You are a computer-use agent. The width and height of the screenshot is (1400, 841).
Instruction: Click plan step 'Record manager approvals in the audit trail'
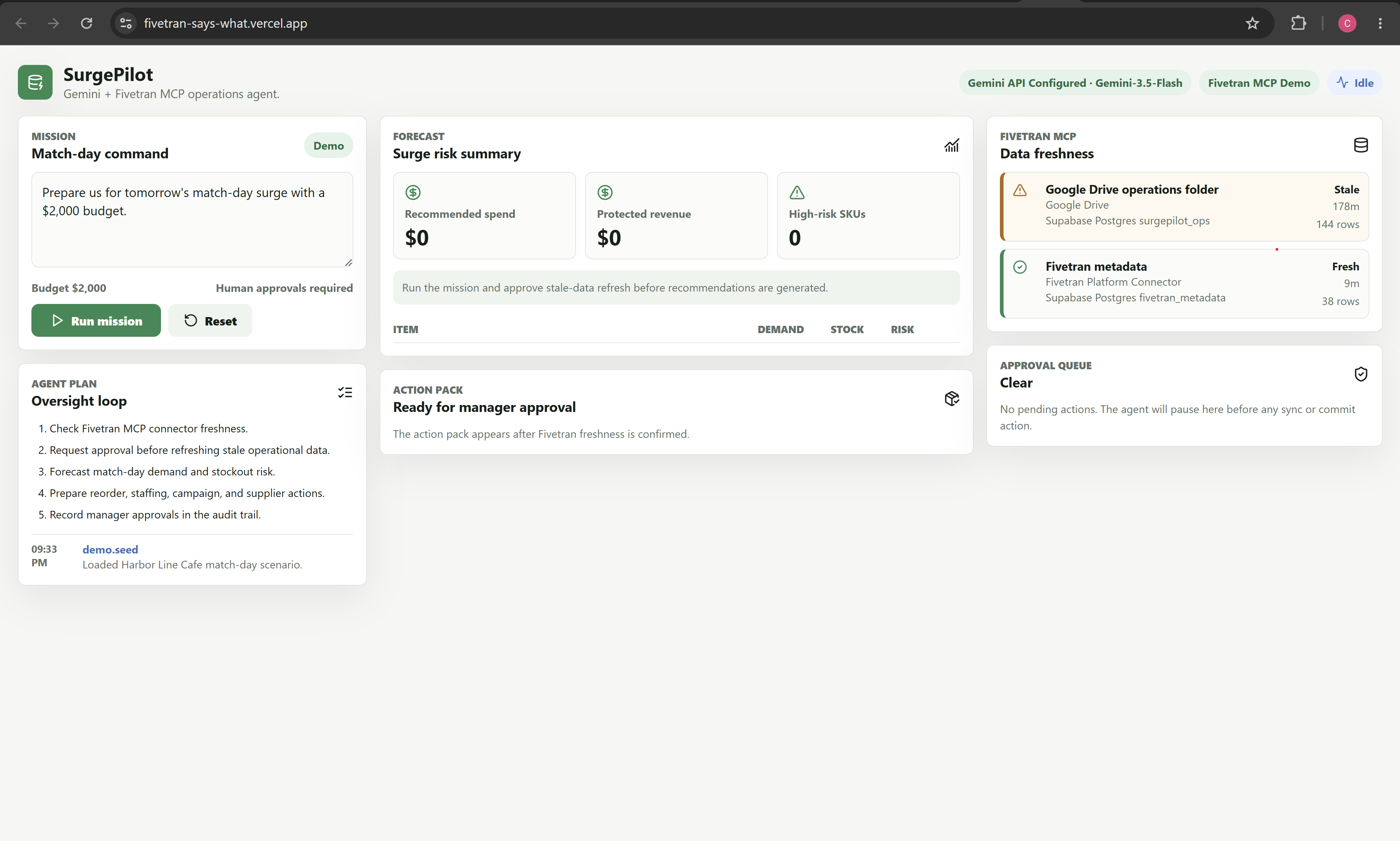tap(156, 514)
